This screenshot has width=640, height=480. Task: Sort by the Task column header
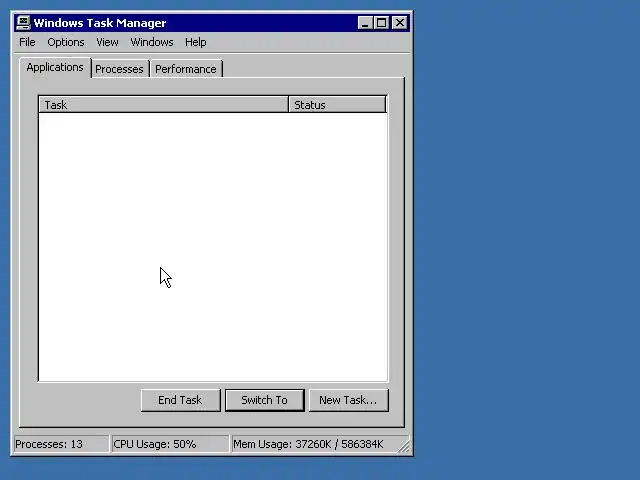point(163,105)
